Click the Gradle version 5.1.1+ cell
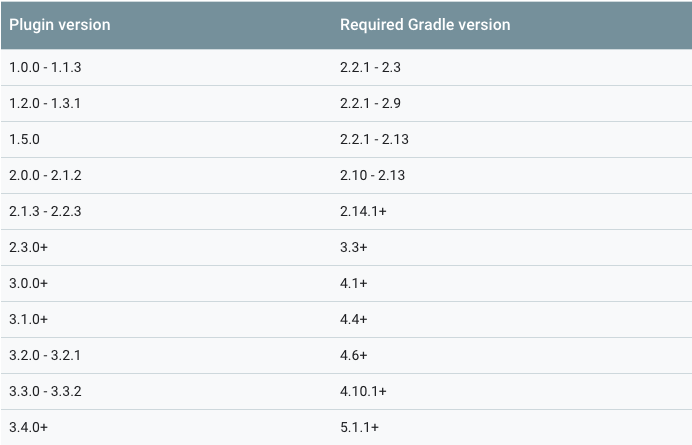 click(x=359, y=427)
